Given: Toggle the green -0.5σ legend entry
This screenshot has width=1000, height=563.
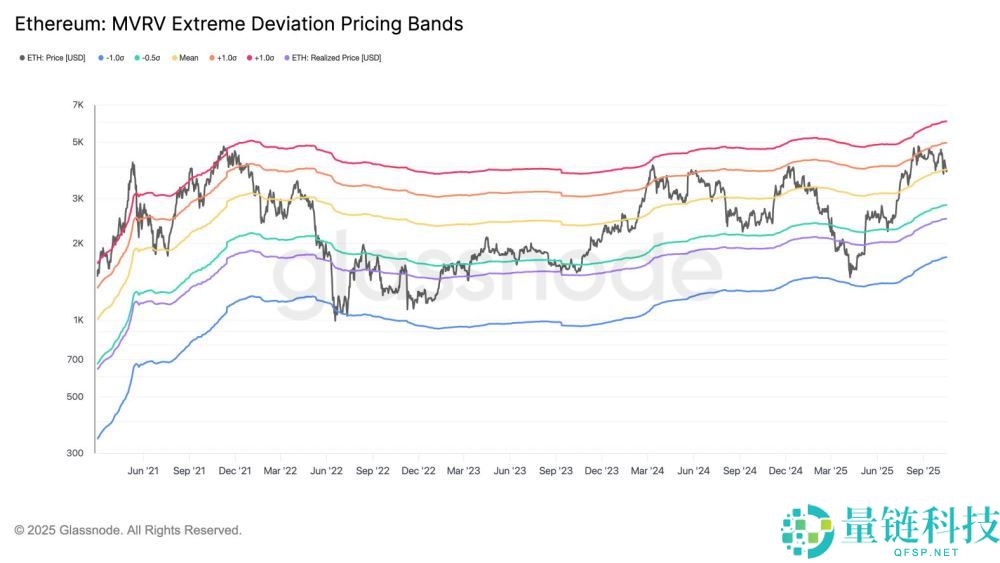Looking at the screenshot, I should pyautogui.click(x=156, y=58).
